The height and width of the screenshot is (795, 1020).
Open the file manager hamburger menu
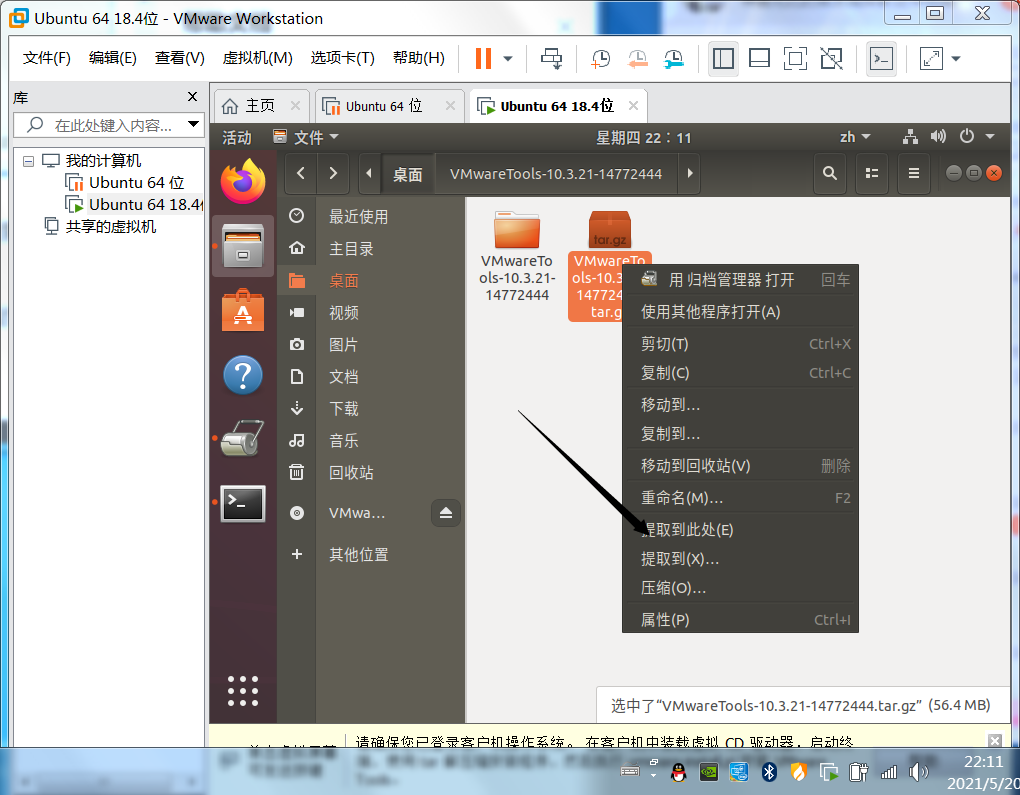coord(914,173)
